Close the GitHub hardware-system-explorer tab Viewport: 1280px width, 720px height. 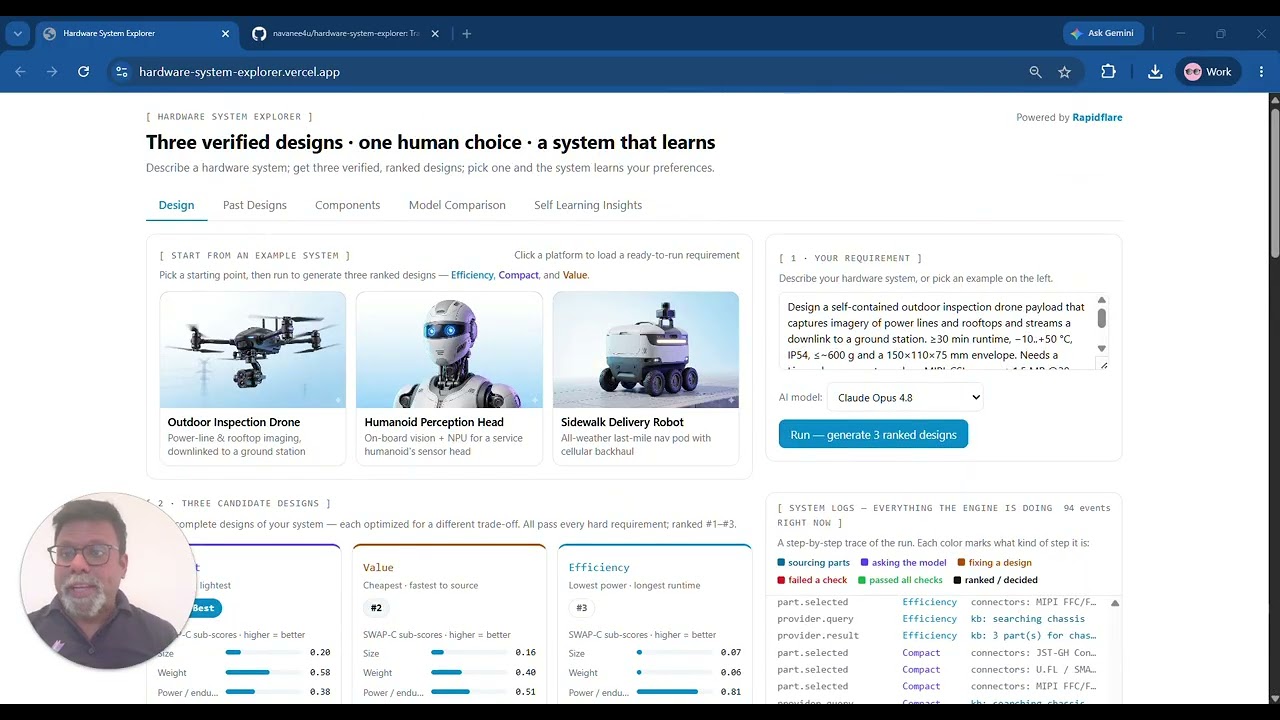tap(435, 33)
